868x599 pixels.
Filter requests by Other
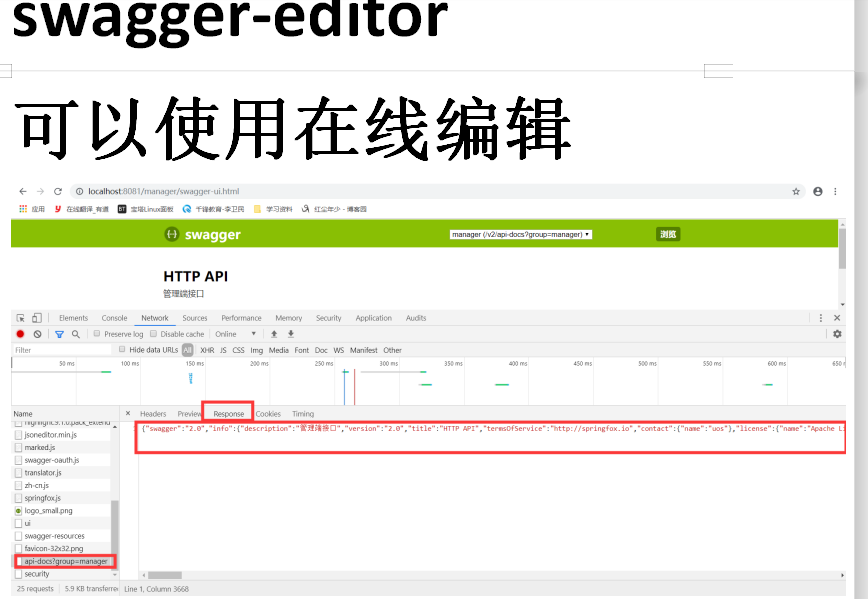pyautogui.click(x=392, y=350)
